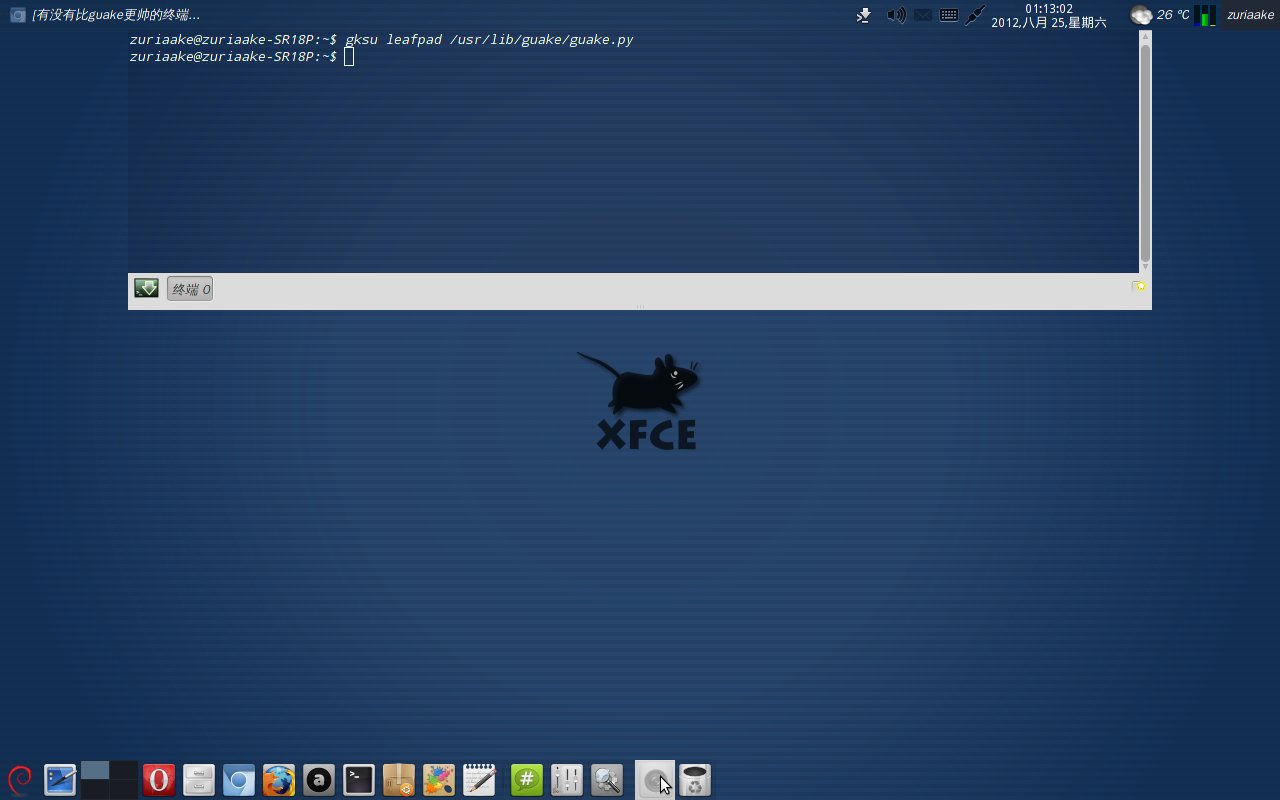The height and width of the screenshot is (800, 1280).
Task: Launch the Opera browser
Action: 159,779
